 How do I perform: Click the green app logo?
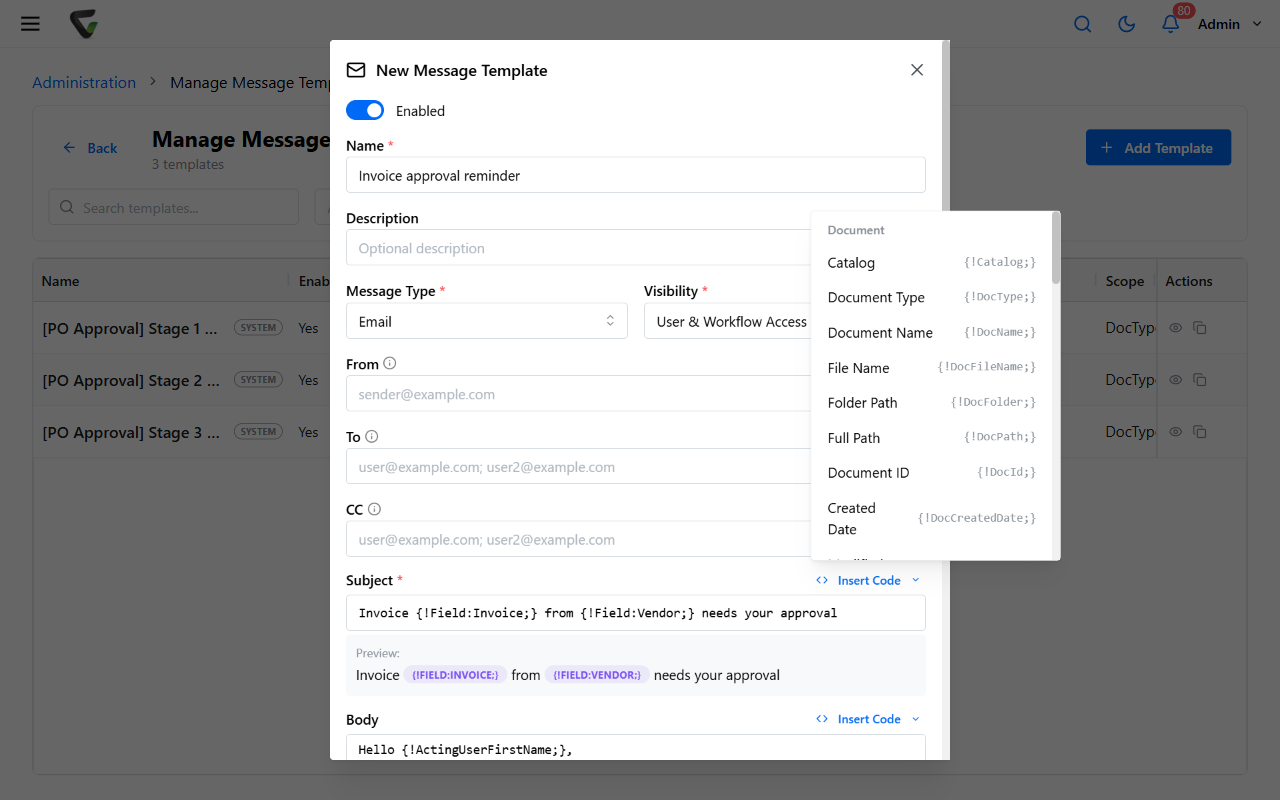click(84, 24)
